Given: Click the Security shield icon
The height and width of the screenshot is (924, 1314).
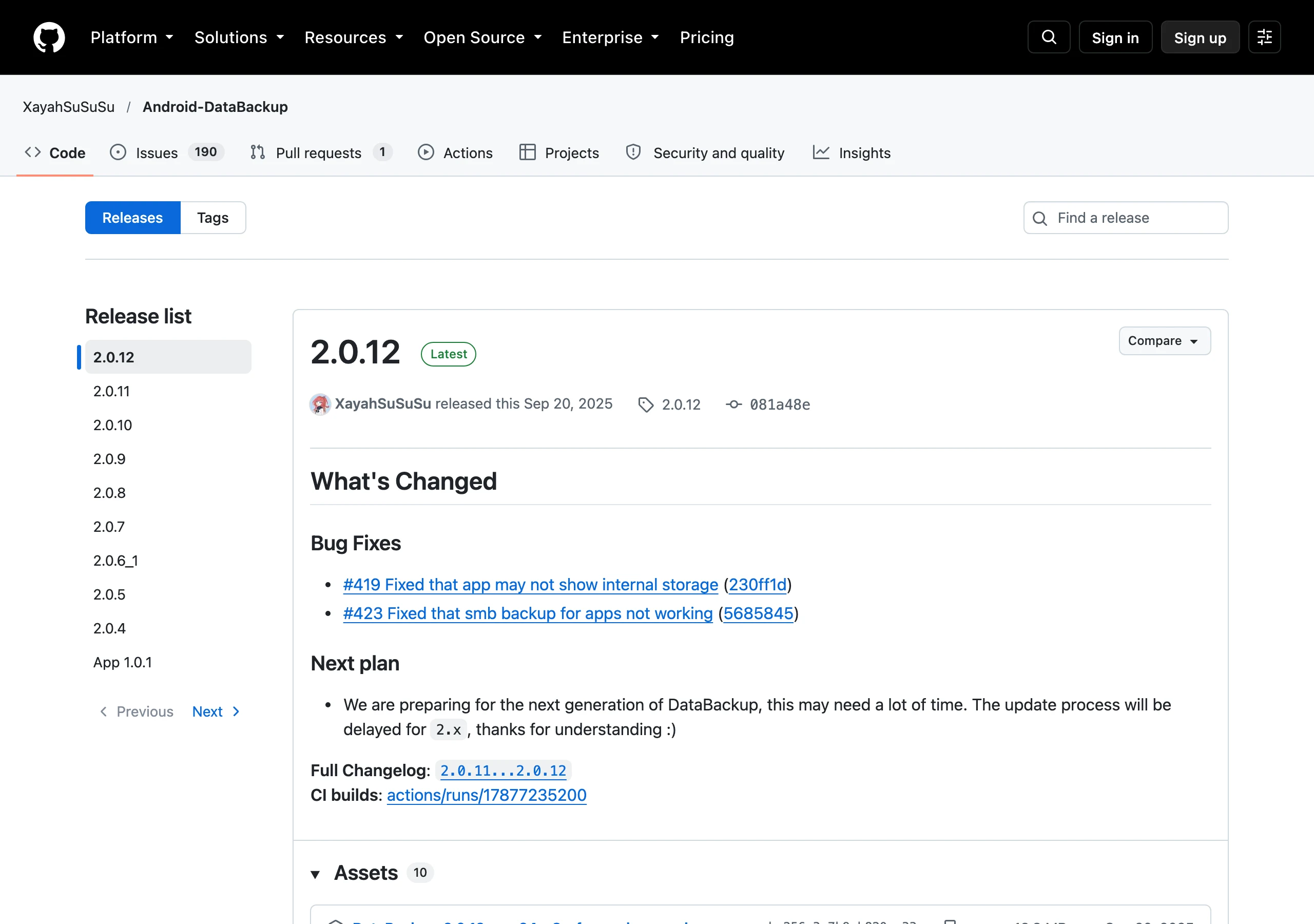Looking at the screenshot, I should click(x=633, y=152).
